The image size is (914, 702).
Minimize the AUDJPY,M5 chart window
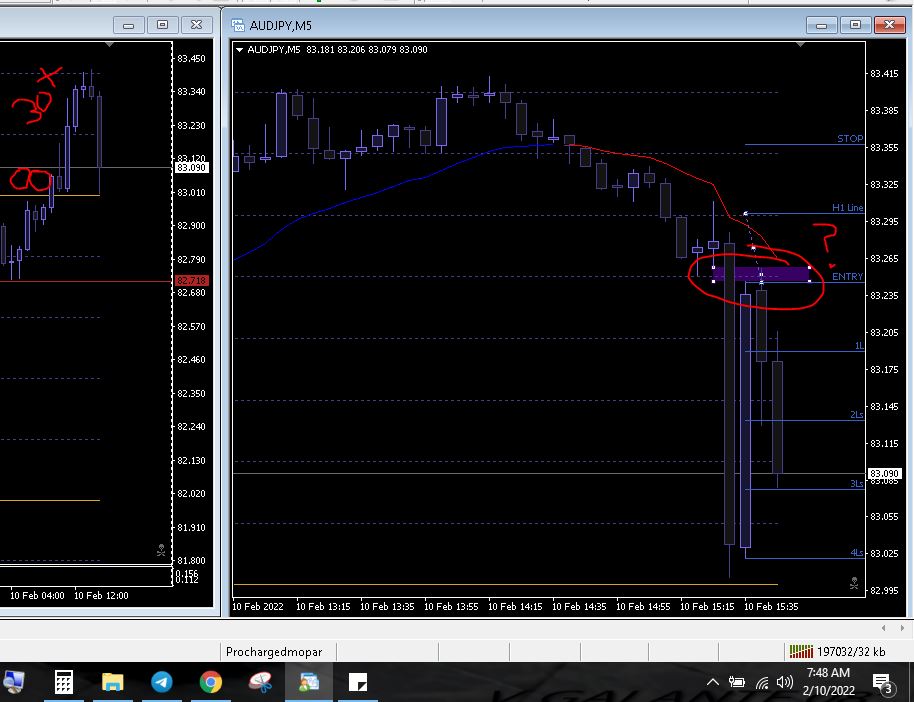pos(821,25)
